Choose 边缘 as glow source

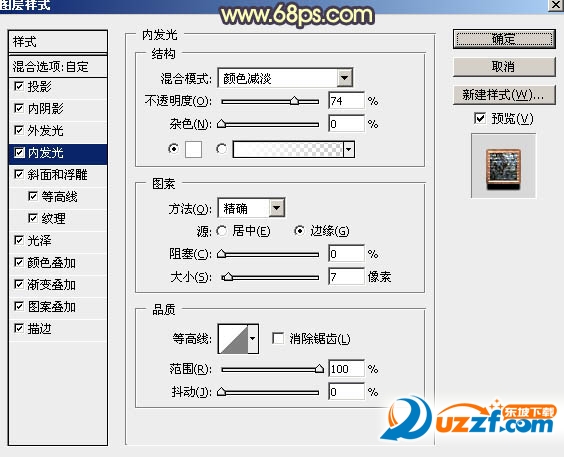tap(299, 231)
